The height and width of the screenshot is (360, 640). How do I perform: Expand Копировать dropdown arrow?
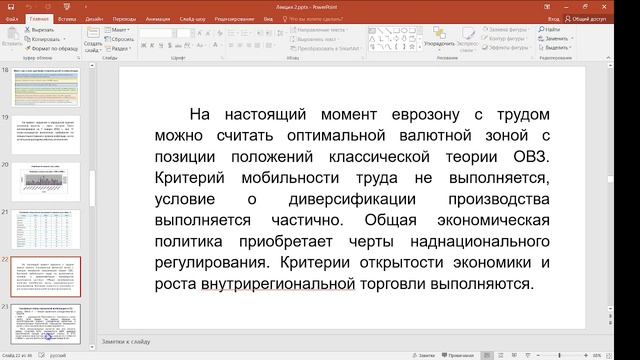coord(64,39)
